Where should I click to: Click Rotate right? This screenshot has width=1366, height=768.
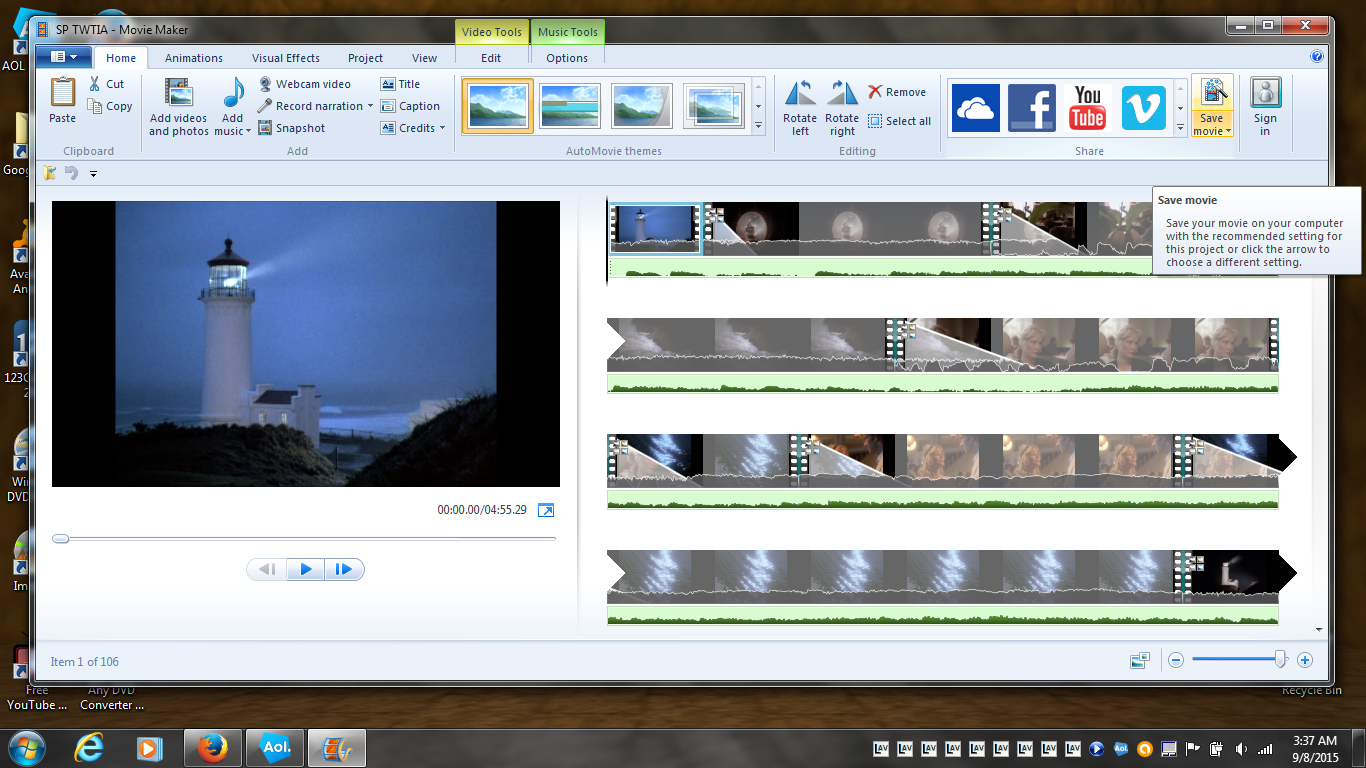tap(842, 108)
